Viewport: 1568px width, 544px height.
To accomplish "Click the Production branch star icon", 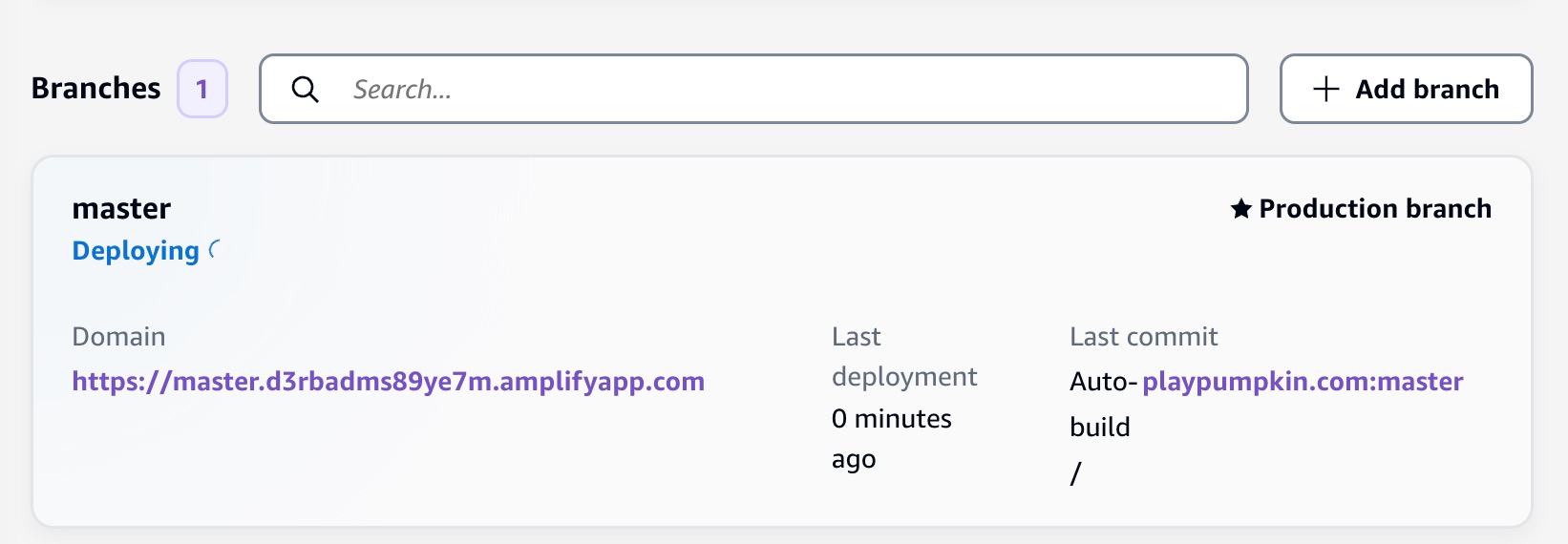I will (x=1240, y=208).
